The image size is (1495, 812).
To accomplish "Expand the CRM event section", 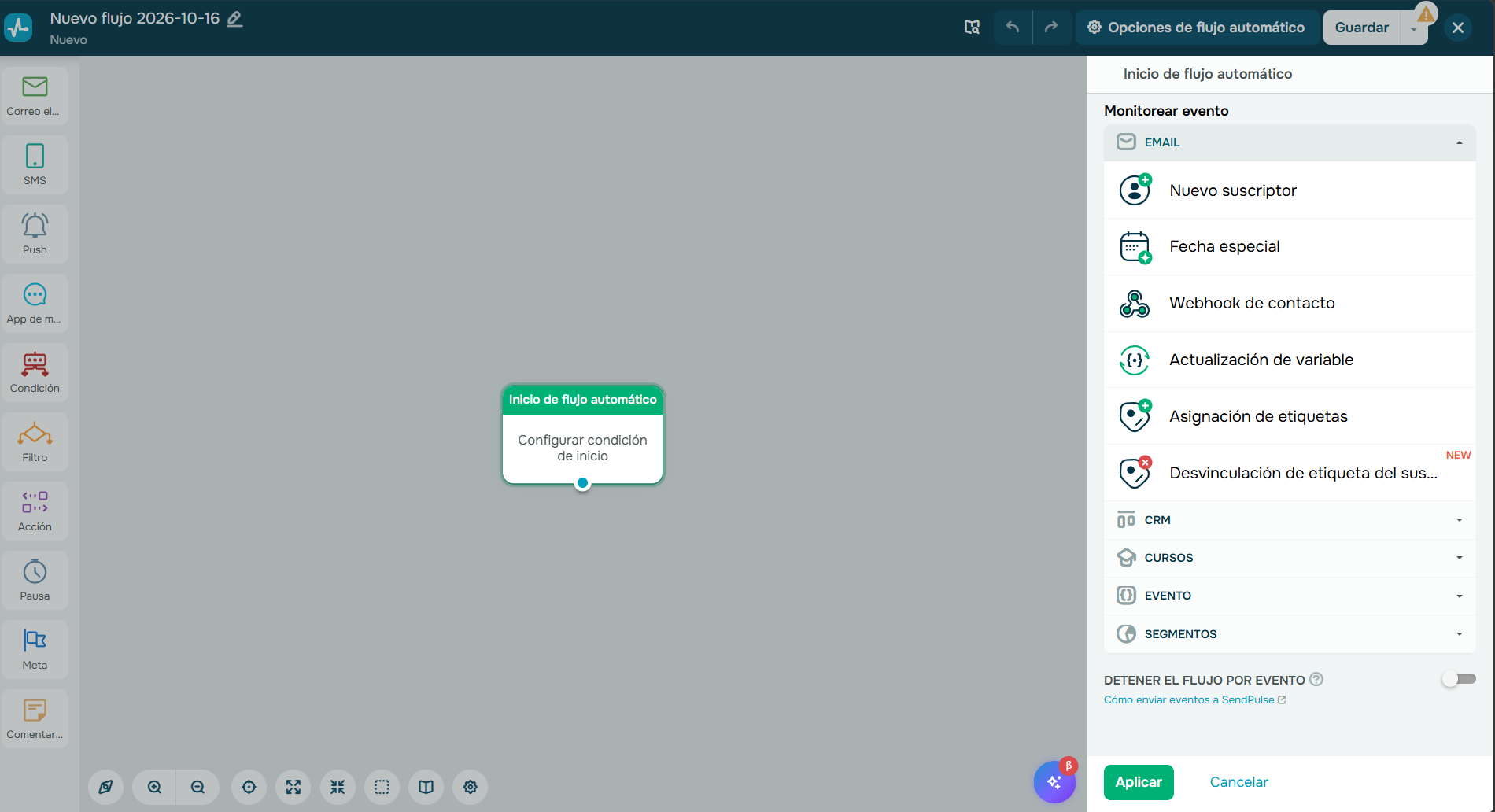I will click(x=1290, y=520).
